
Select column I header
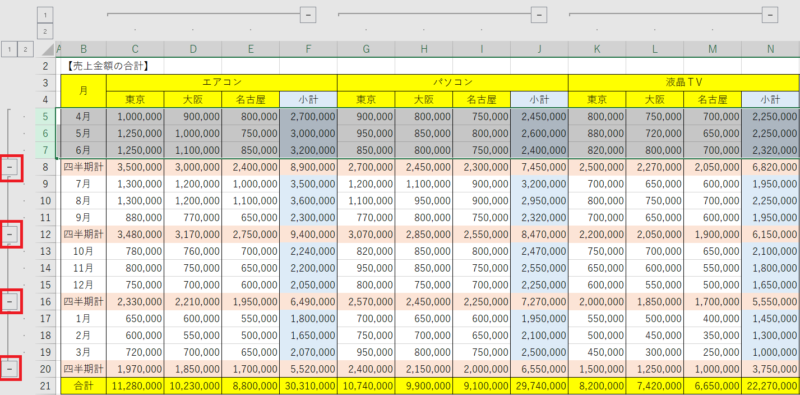coord(481,49)
